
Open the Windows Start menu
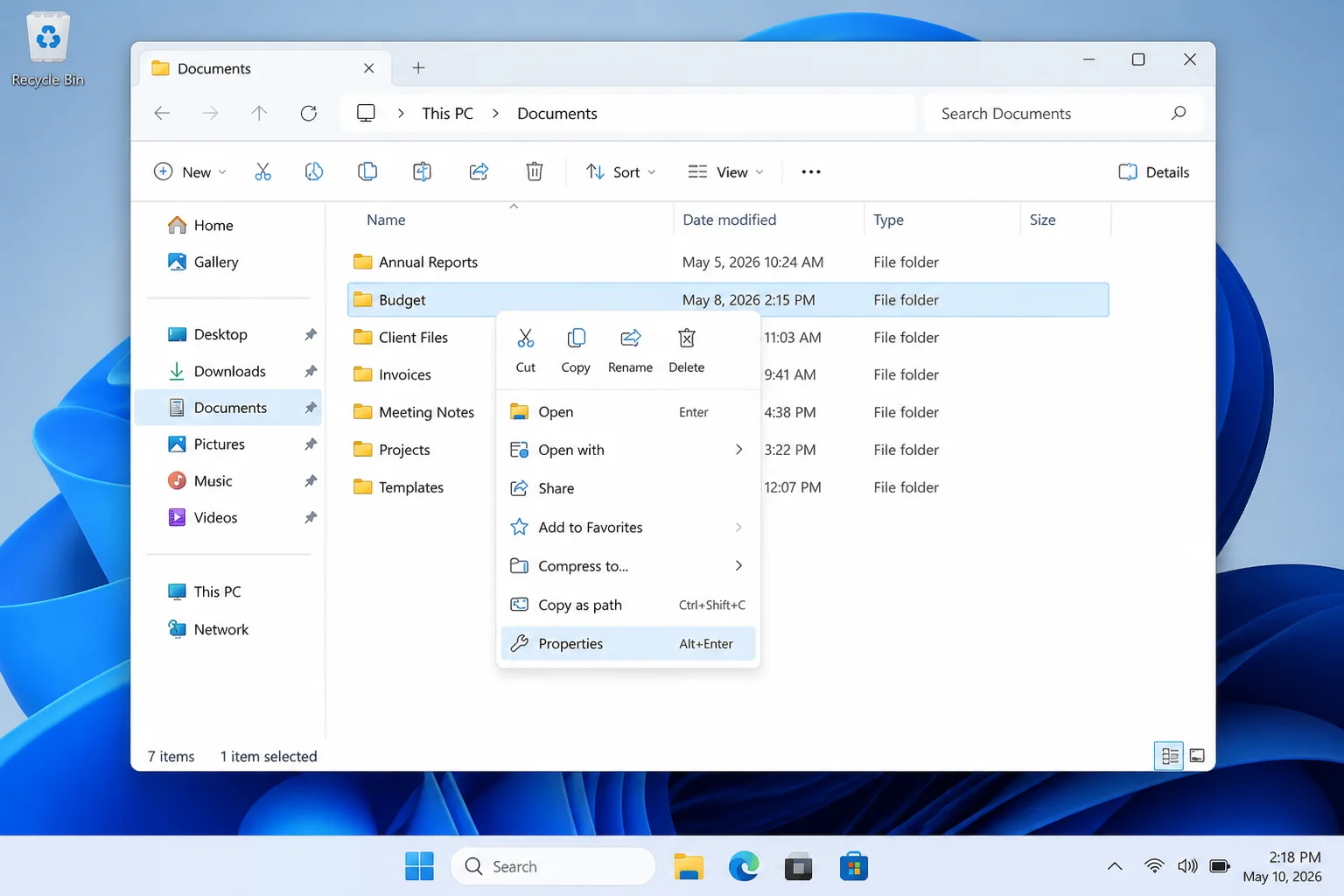click(420, 866)
